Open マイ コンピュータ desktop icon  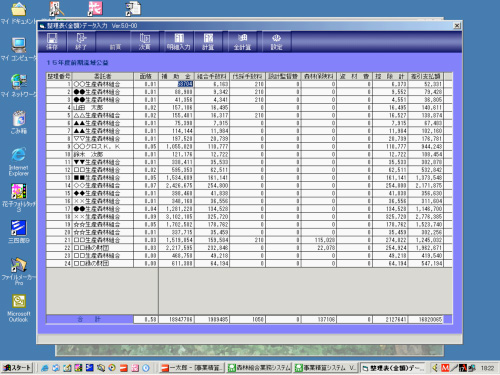(x=19, y=49)
